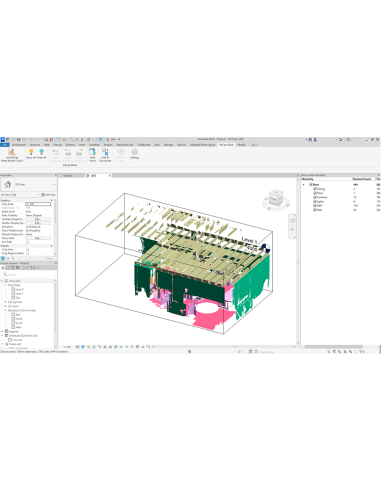Click the first icon in Project Browser toolbar
Viewport: 381px width, 492px height.
(x=3, y=267)
